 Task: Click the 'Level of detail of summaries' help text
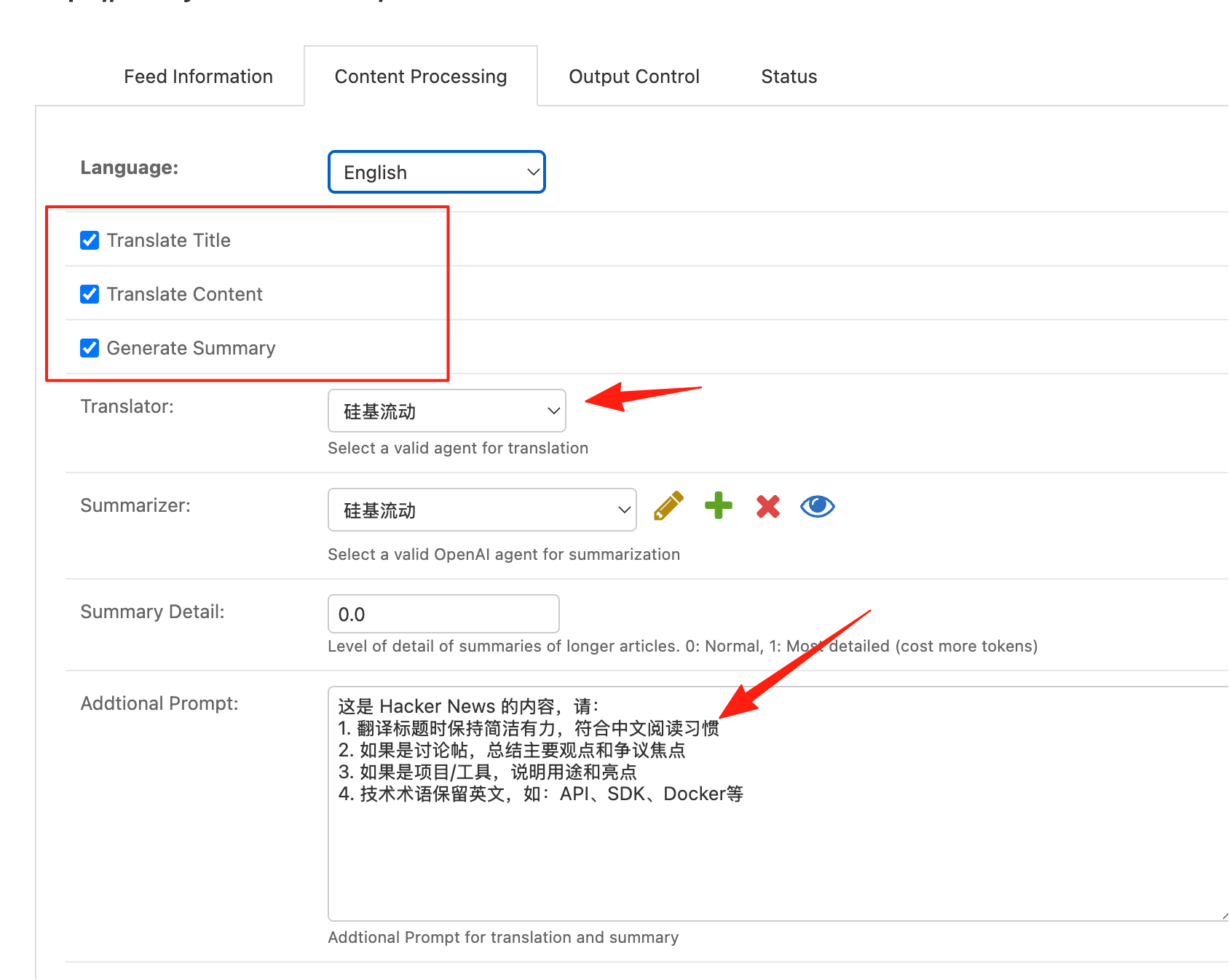pos(683,646)
